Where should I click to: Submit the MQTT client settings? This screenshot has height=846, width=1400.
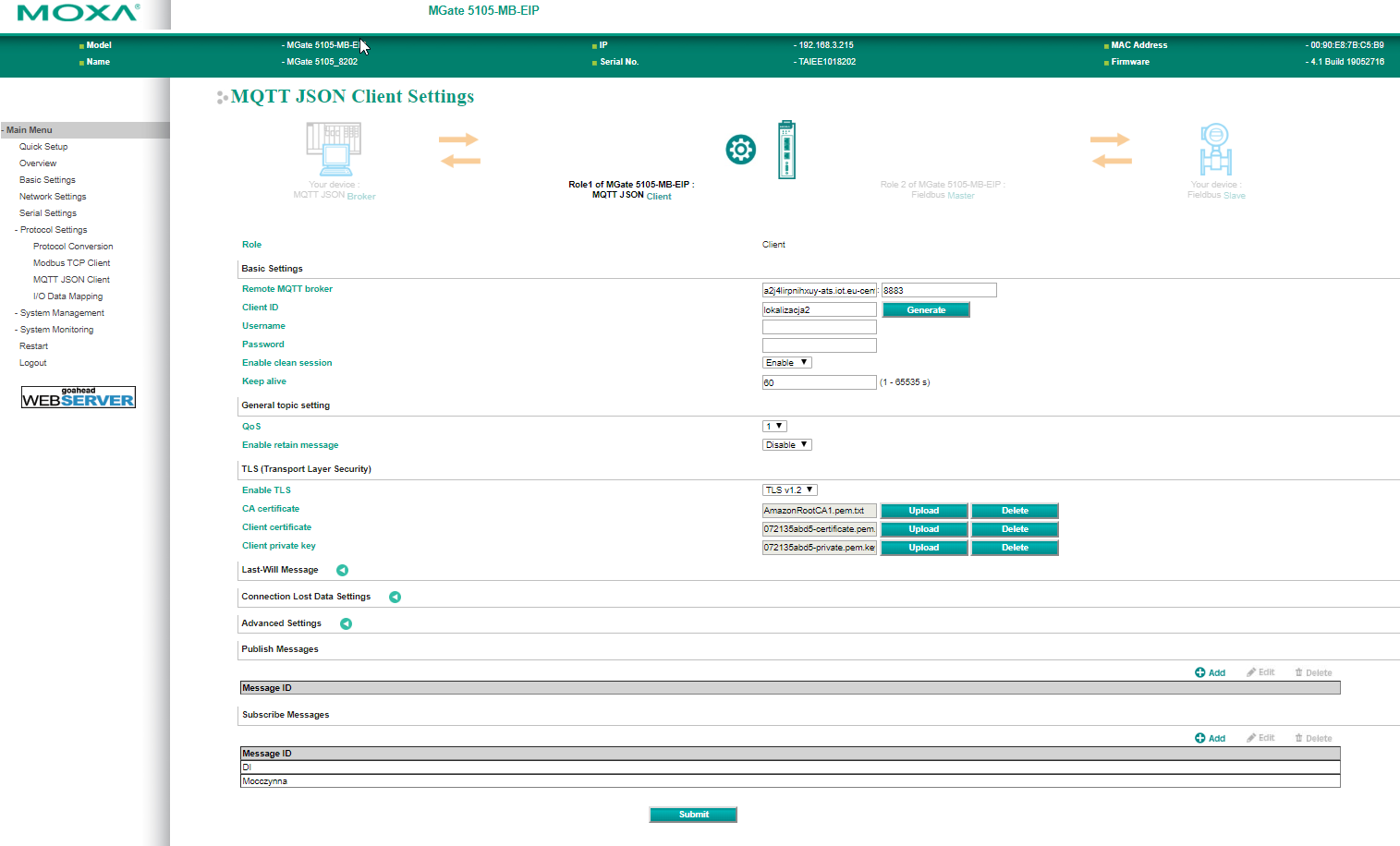click(x=693, y=815)
